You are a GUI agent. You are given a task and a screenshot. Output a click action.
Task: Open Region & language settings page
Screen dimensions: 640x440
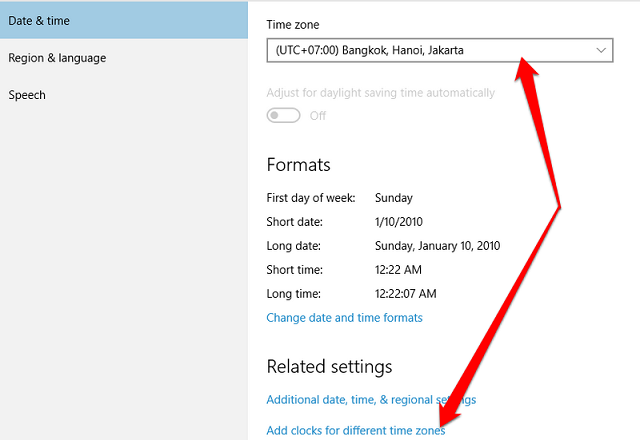57,58
